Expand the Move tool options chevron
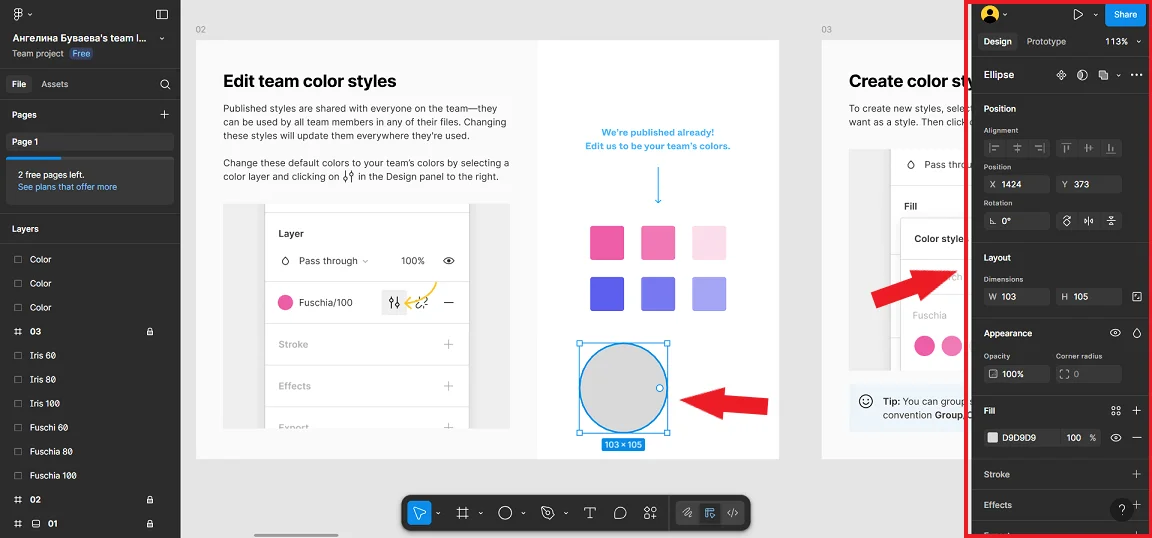This screenshot has height=538, width=1152. point(439,513)
